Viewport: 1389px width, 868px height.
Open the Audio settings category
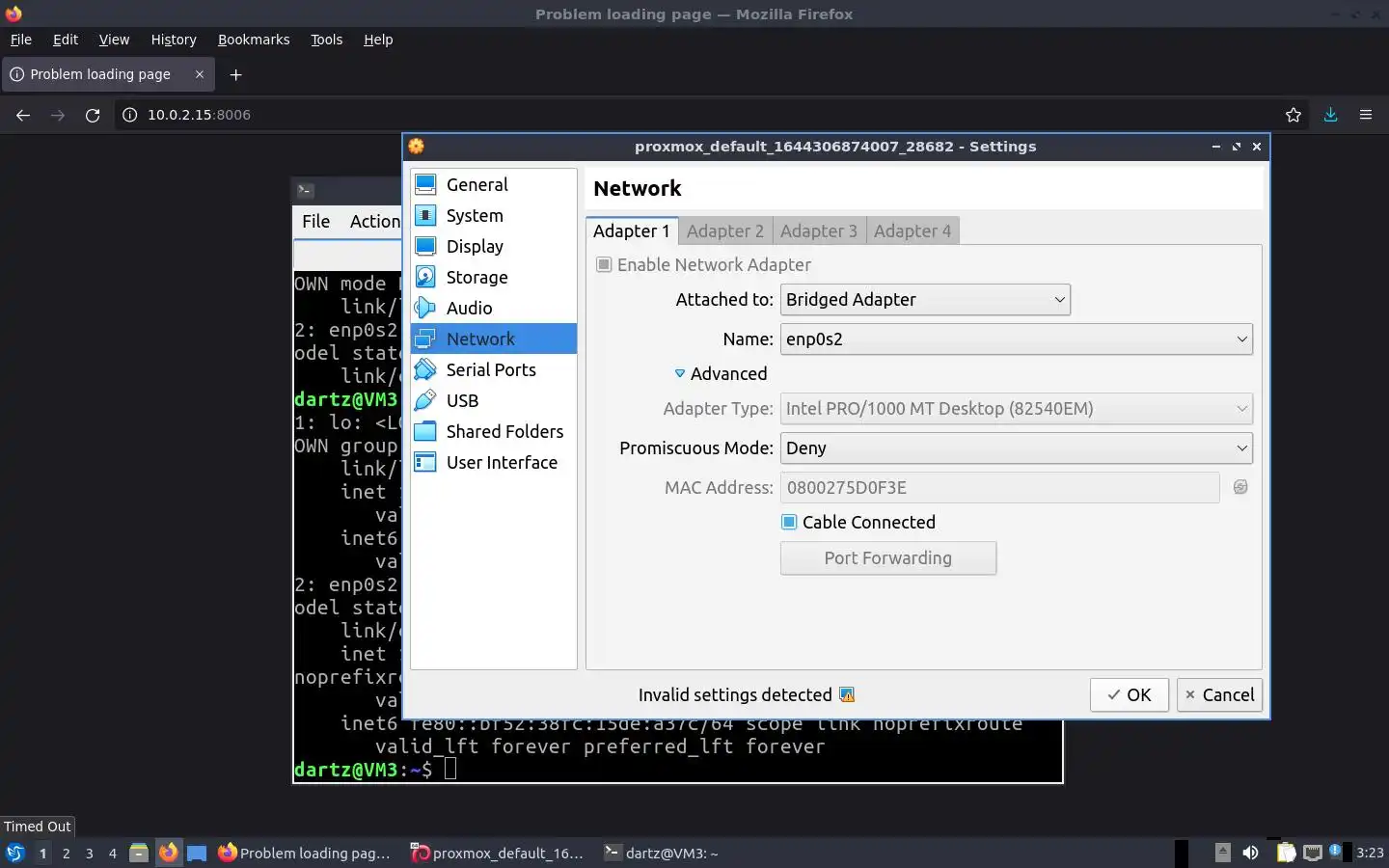click(493, 308)
